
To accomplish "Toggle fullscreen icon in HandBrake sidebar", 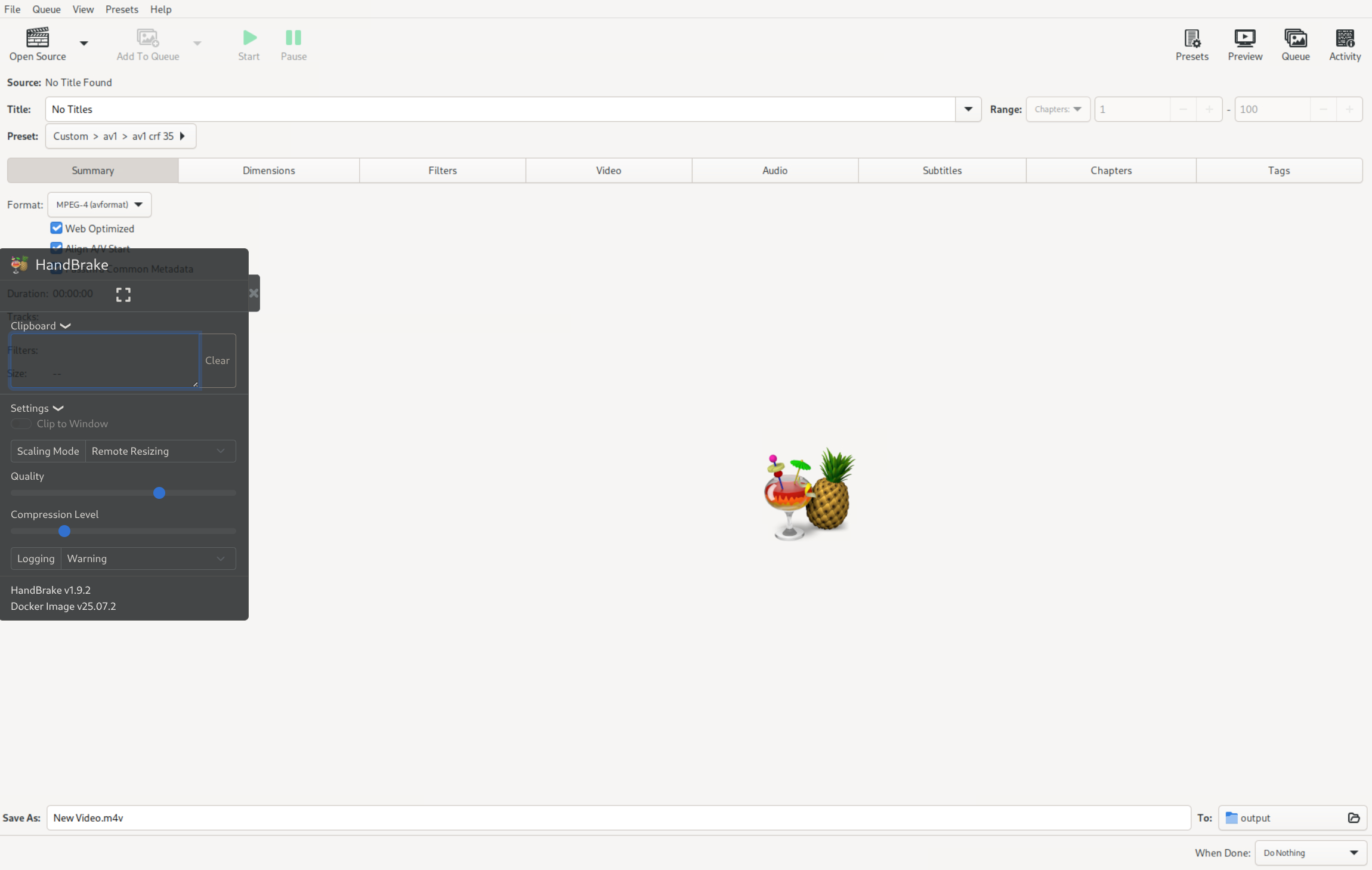I will tap(123, 295).
